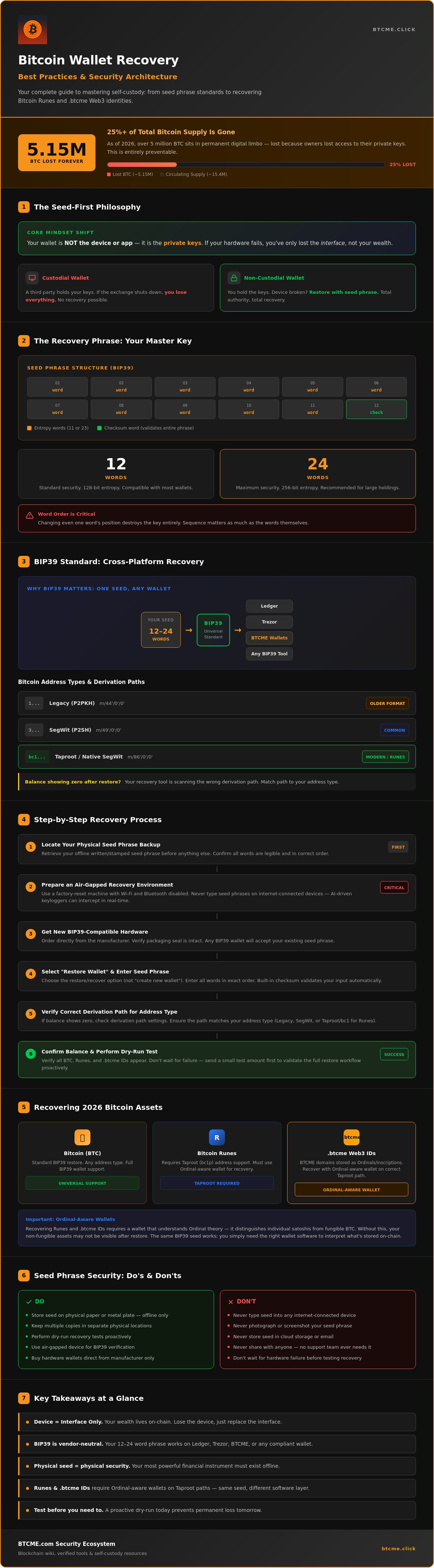Click step circle 3 for BIP39-Compatible Hardware
This screenshot has width=434, height=1568.
(30, 934)
